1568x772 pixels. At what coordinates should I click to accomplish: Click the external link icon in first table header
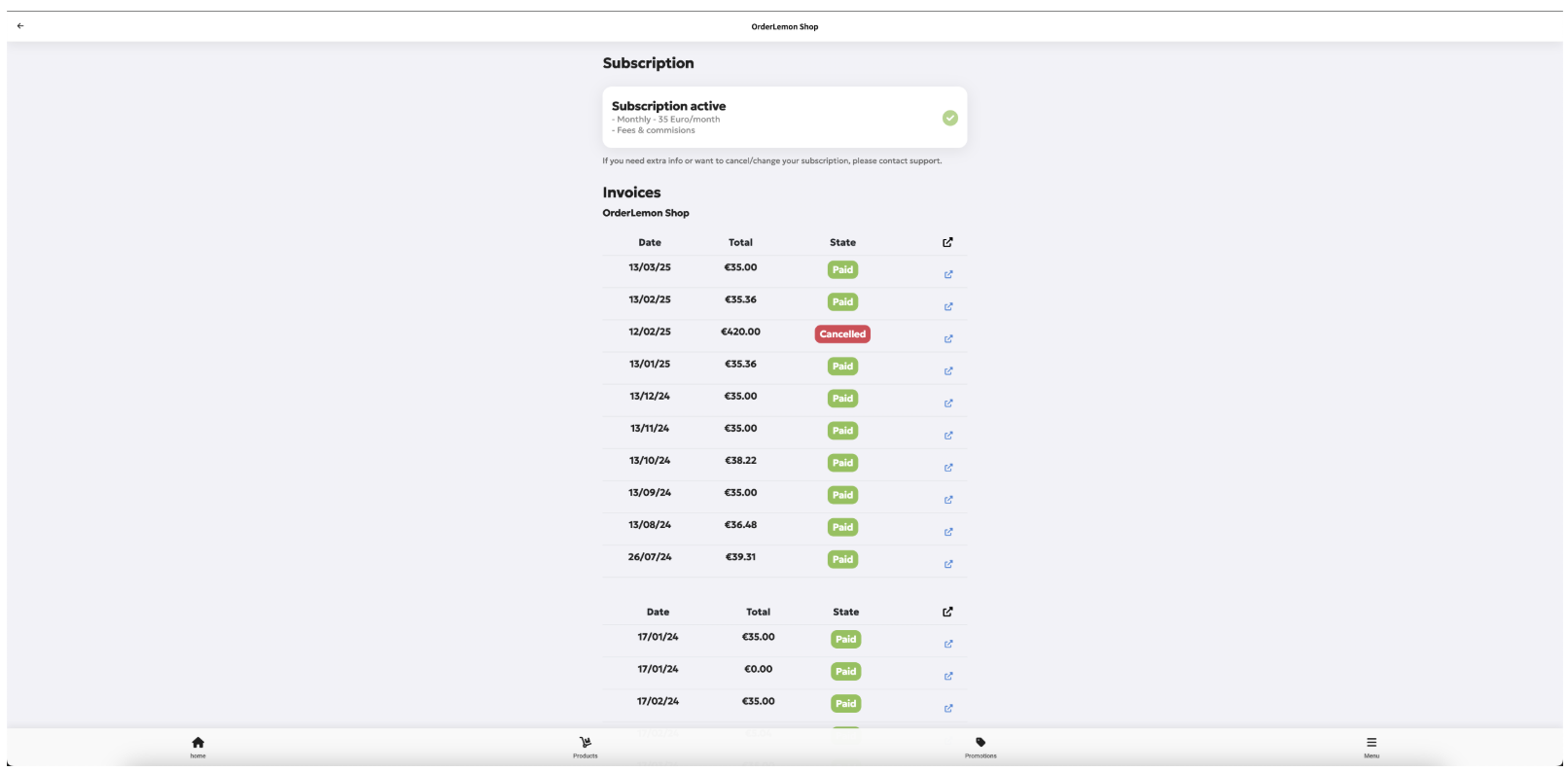947,242
